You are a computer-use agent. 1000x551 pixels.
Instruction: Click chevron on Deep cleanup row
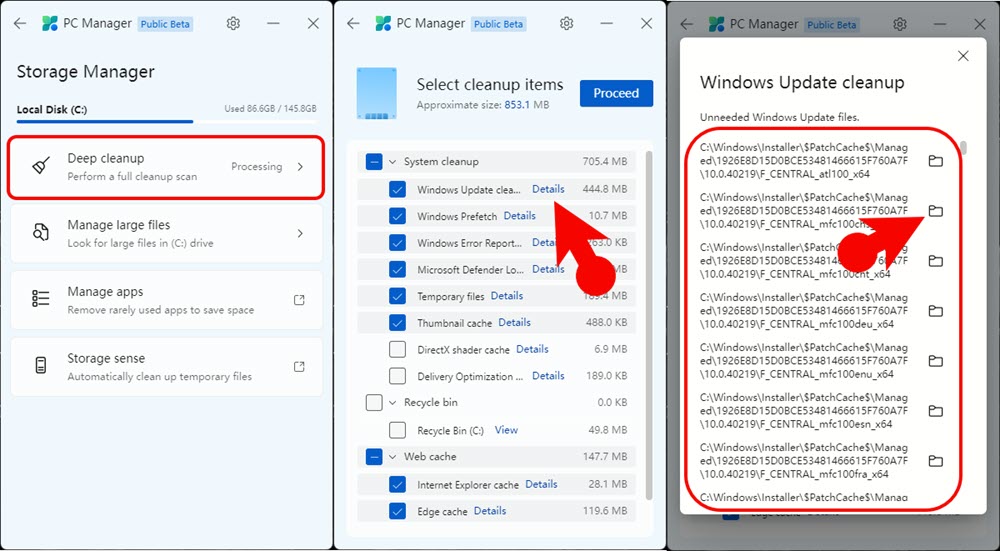coord(300,166)
